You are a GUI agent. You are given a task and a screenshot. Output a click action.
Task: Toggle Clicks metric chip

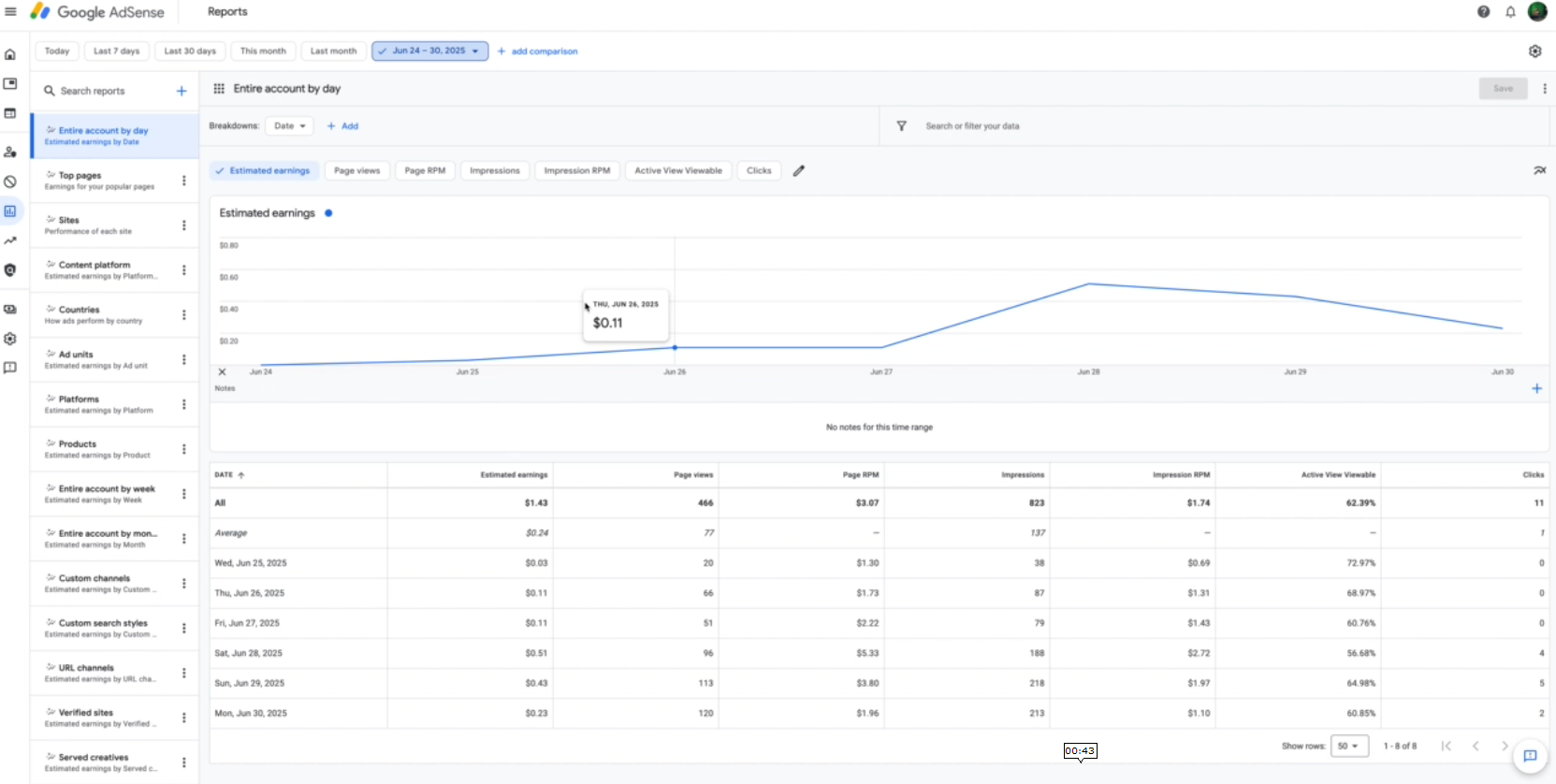point(759,171)
